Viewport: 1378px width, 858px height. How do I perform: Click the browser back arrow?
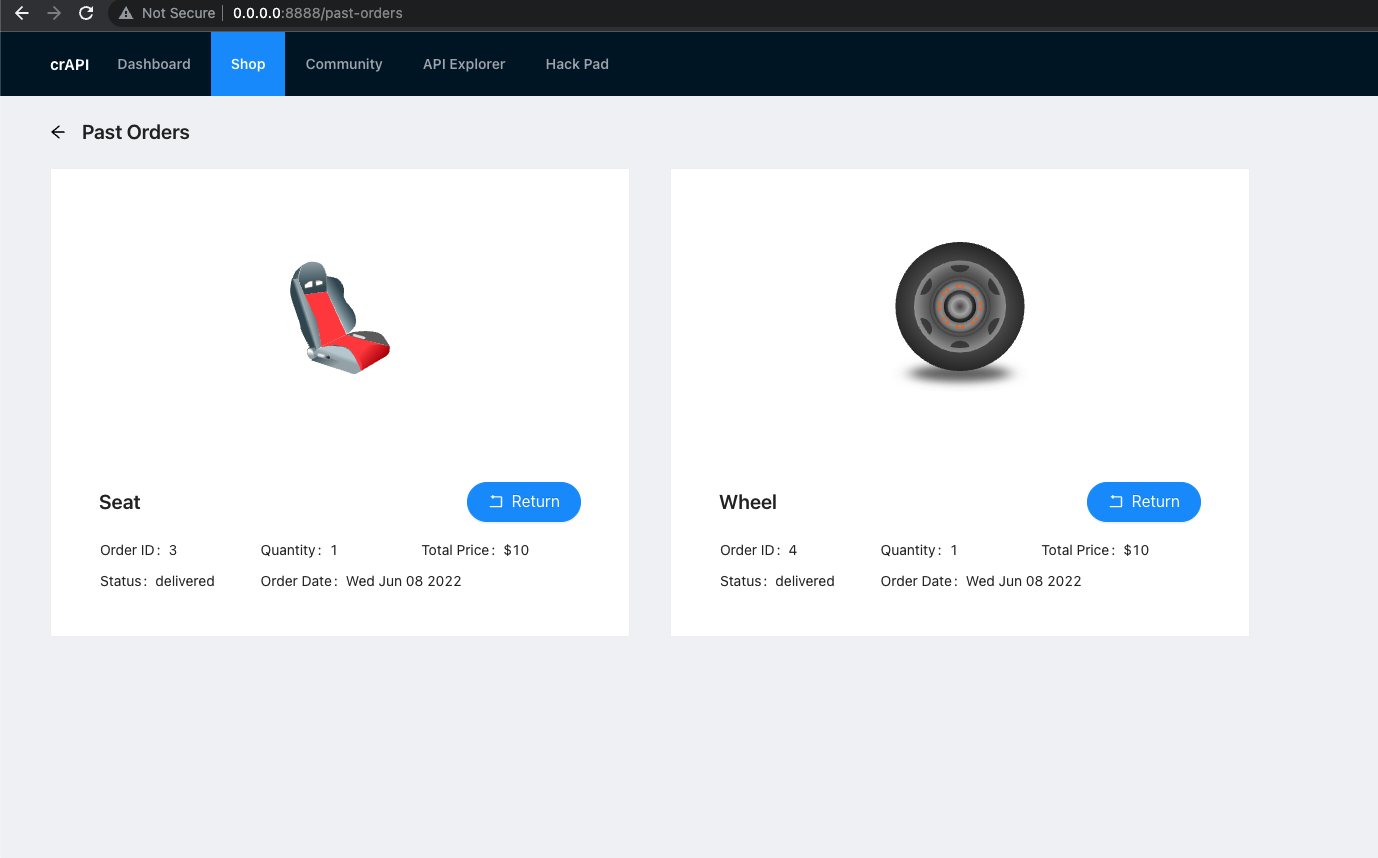point(22,13)
